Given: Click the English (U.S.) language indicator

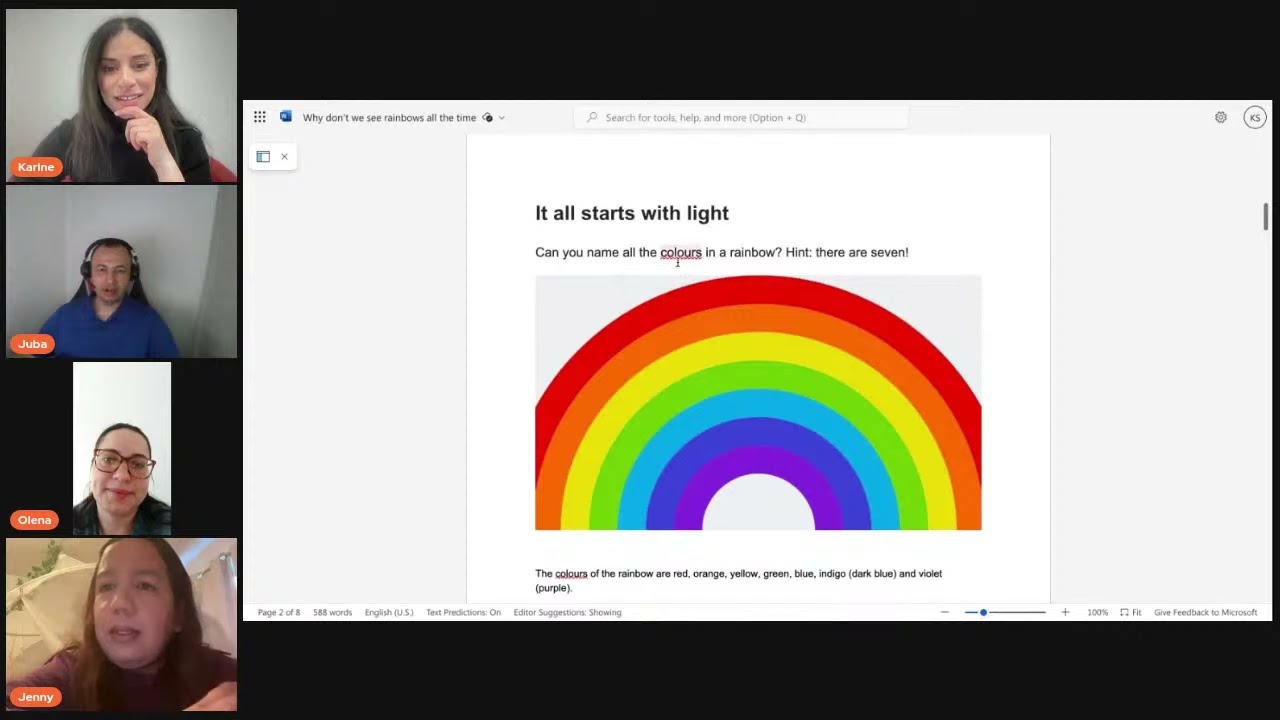Looking at the screenshot, I should pos(389,612).
